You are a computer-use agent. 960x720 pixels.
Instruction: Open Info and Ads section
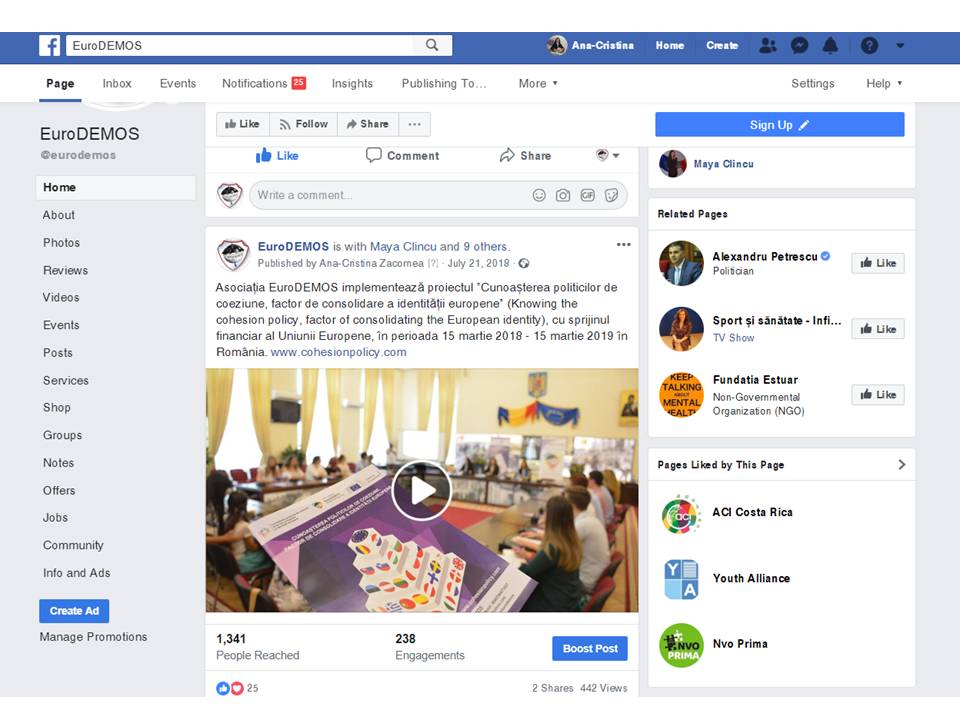[77, 572]
